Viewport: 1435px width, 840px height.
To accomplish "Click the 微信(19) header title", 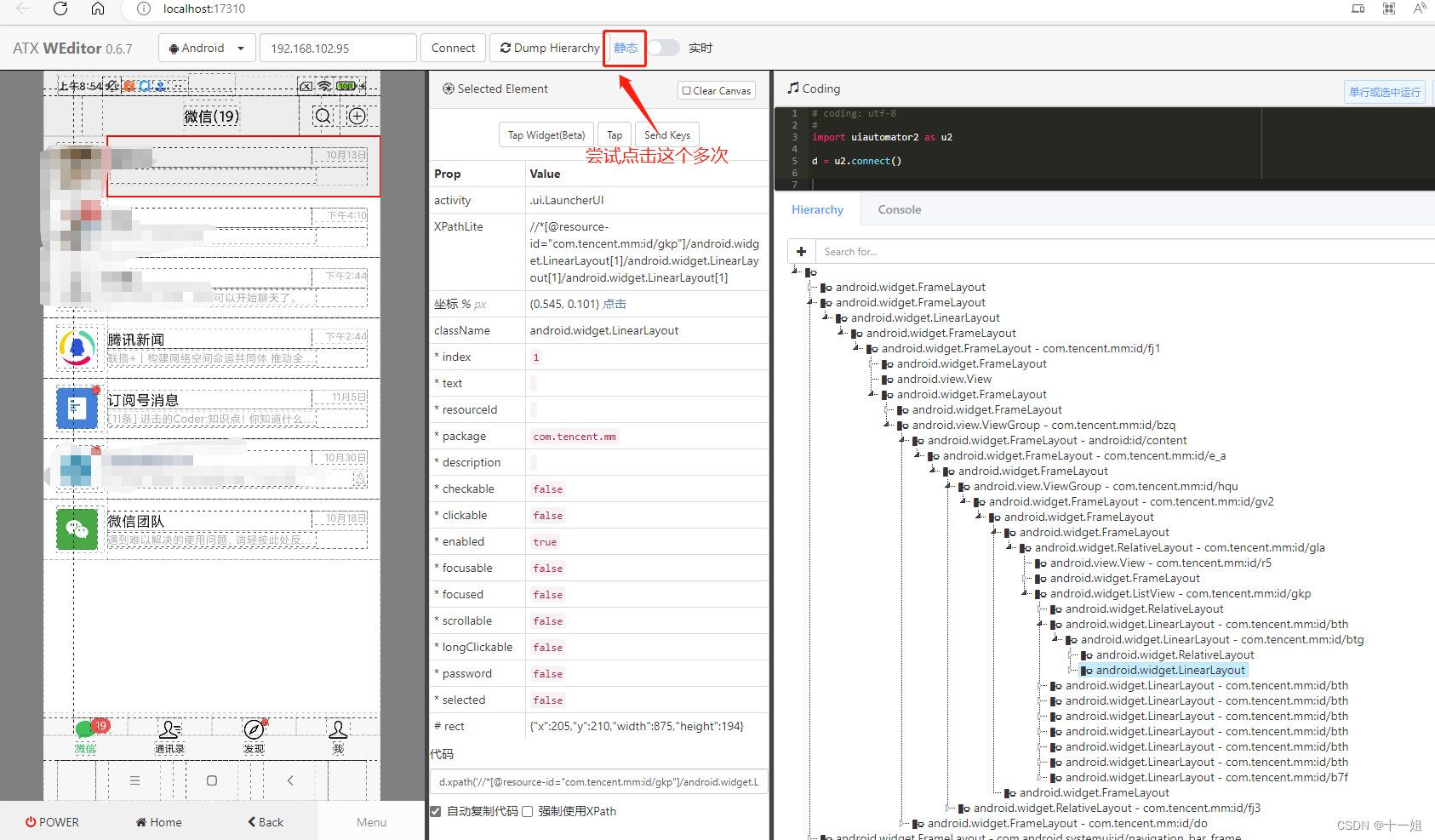I will 212,117.
